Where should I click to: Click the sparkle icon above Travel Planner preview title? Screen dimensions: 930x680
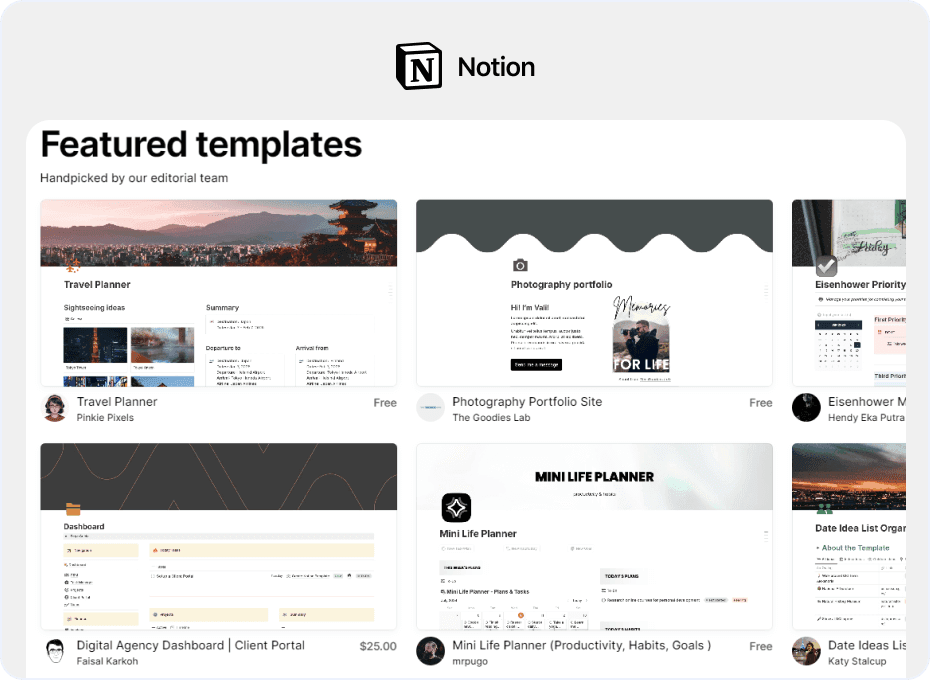pyautogui.click(x=72, y=266)
